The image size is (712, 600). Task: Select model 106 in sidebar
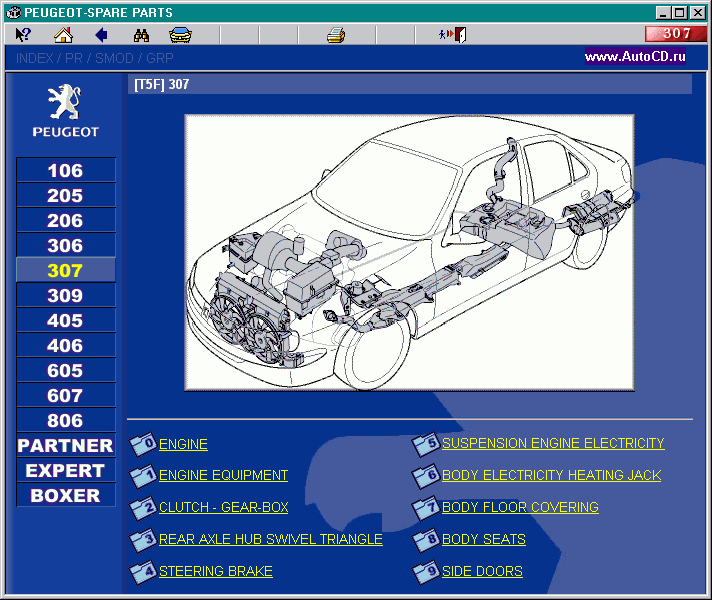(x=65, y=171)
